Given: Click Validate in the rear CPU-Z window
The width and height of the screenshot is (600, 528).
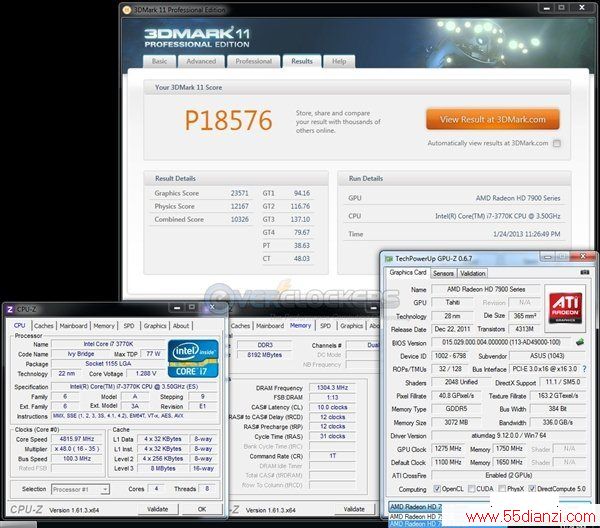Looking at the screenshot, I should point(354,509).
